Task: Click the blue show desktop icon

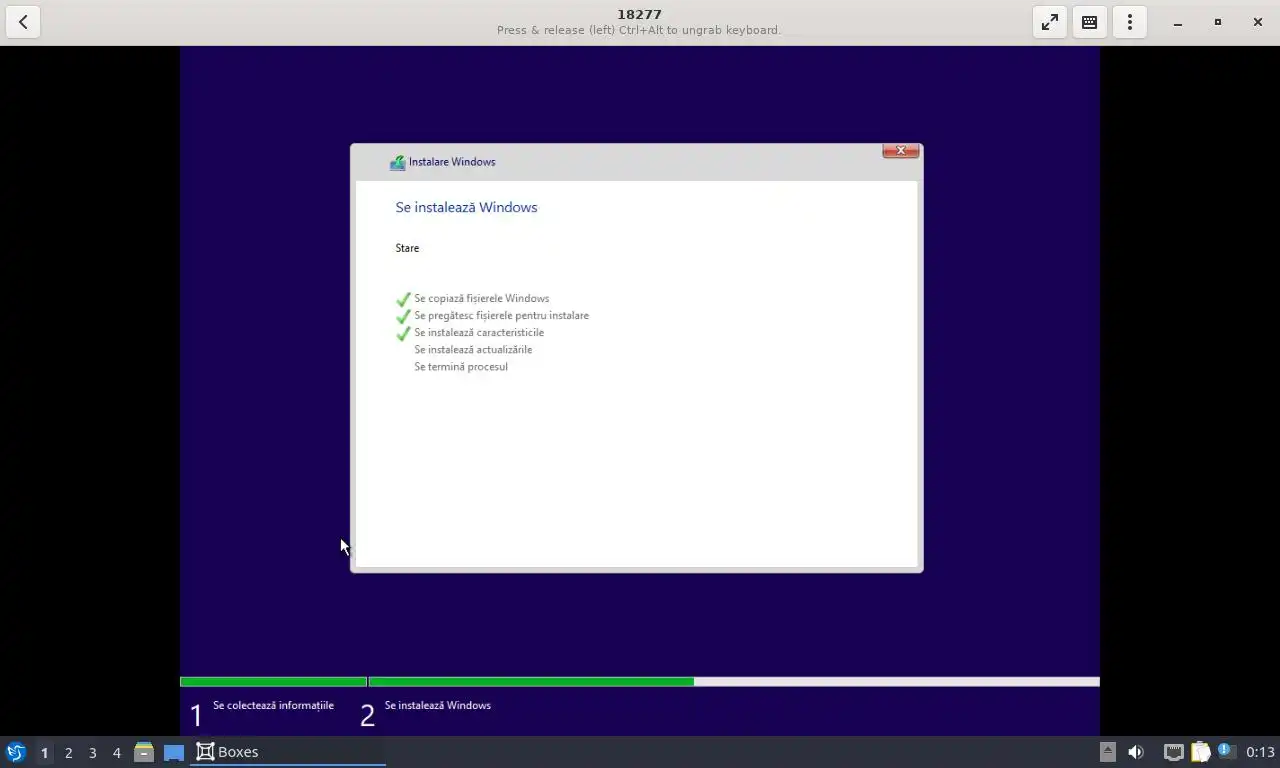Action: (x=173, y=752)
